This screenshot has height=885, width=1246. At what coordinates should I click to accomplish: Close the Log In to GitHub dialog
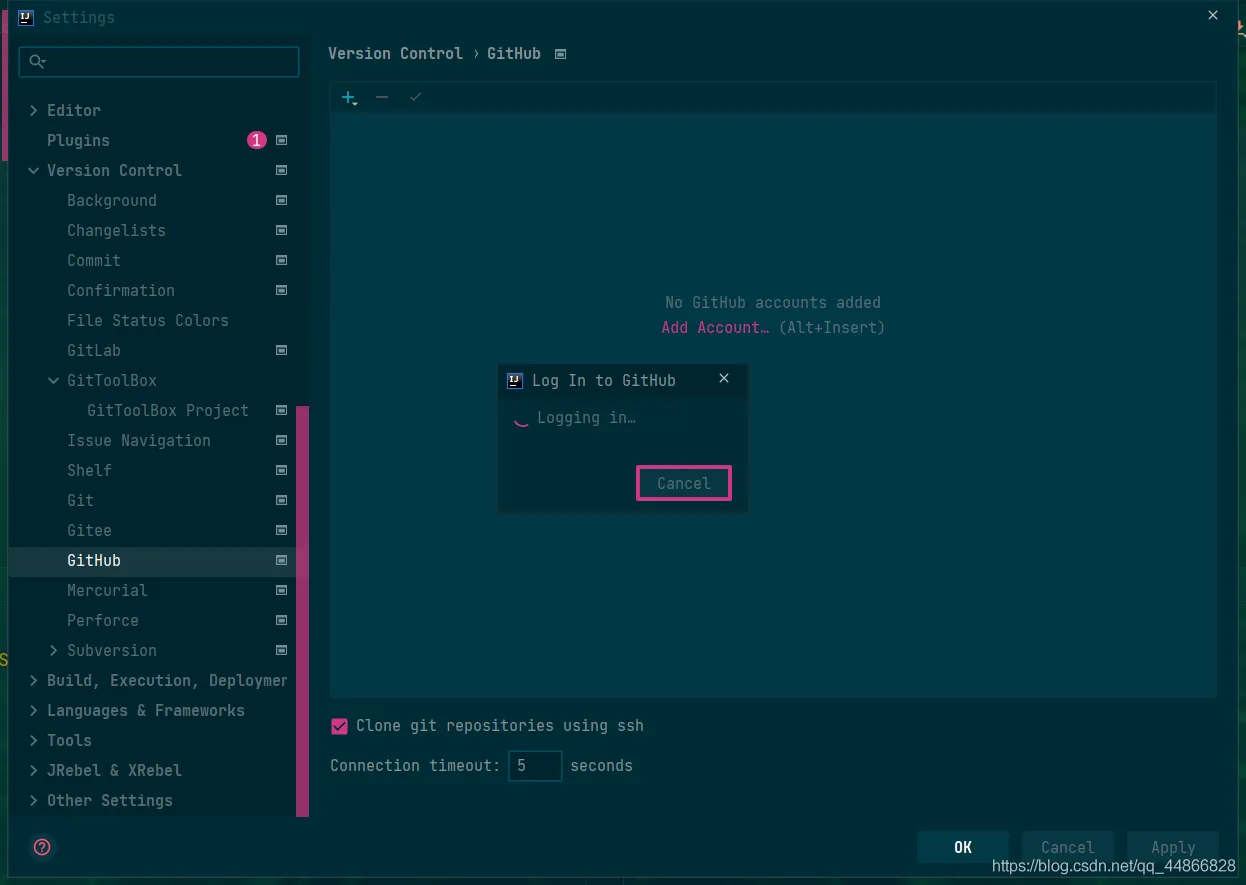click(x=724, y=378)
